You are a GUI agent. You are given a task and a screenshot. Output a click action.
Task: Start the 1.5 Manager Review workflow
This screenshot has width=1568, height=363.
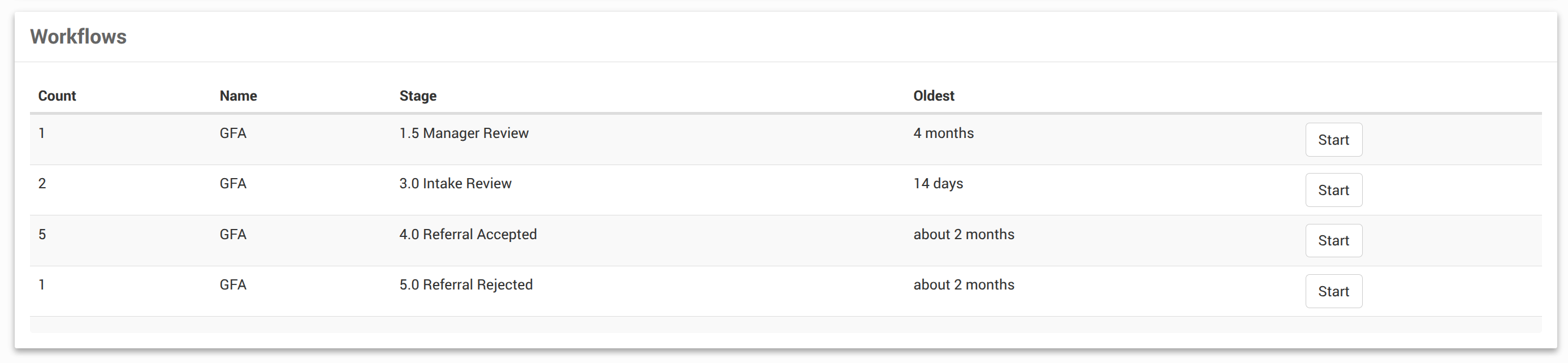click(1333, 140)
